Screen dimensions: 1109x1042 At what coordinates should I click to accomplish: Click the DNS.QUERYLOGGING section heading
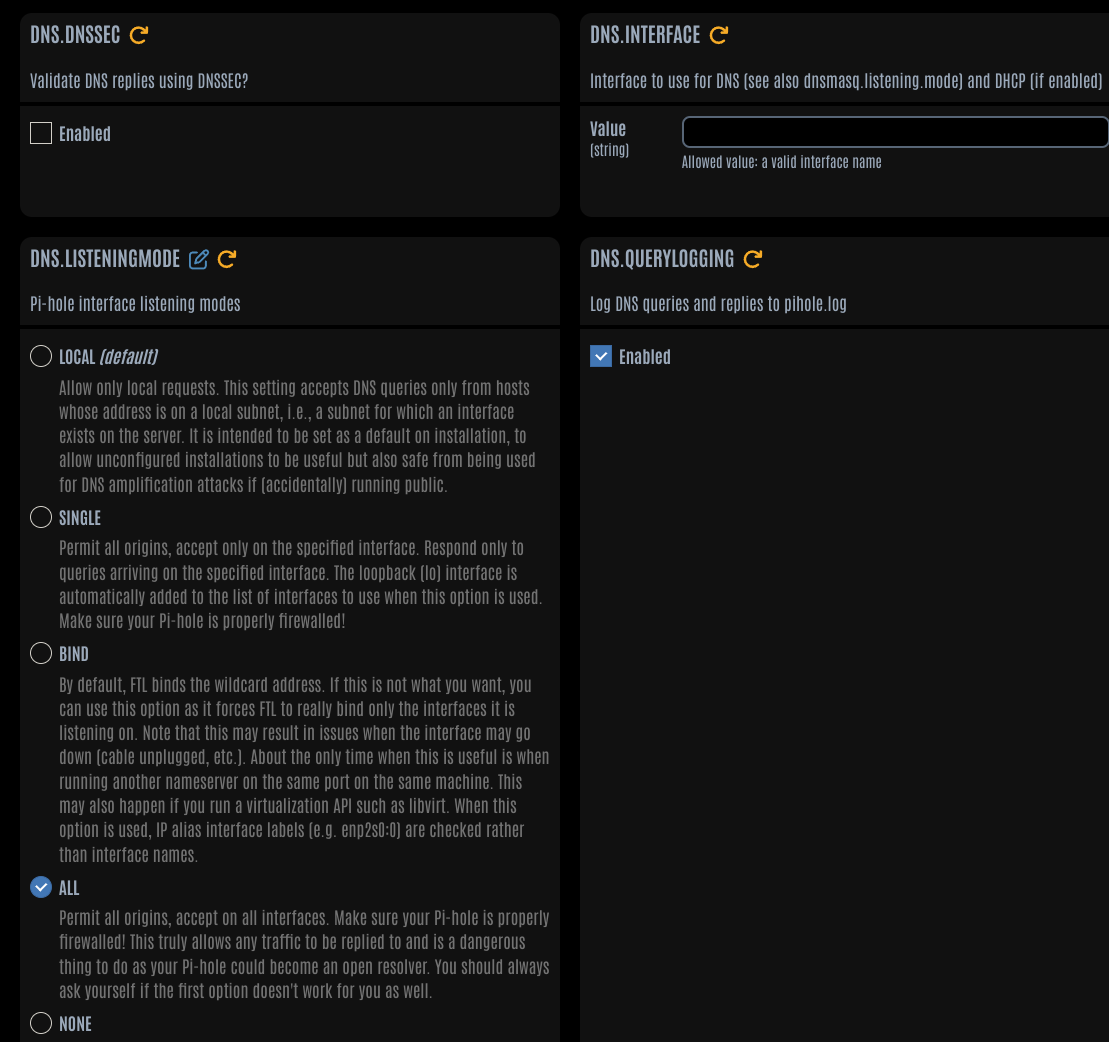(662, 259)
